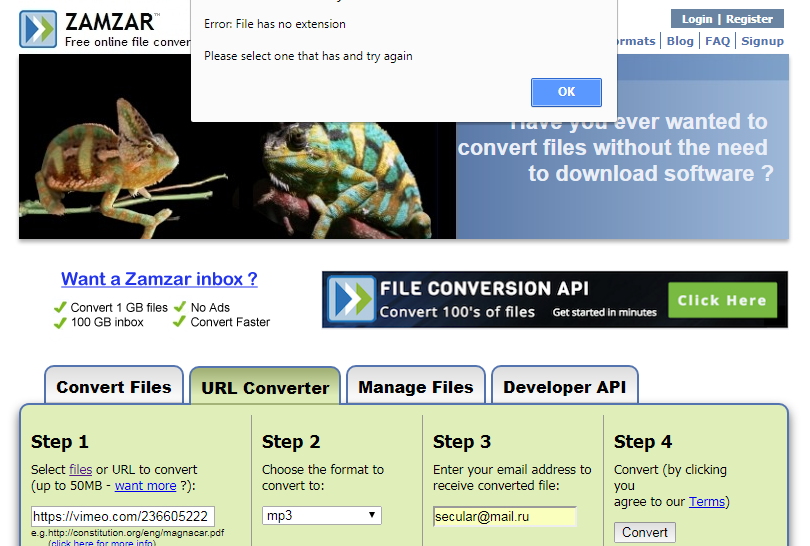Viewport: 810px width, 546px height.
Task: Click the 'Convert Faster' text
Action: tap(230, 322)
